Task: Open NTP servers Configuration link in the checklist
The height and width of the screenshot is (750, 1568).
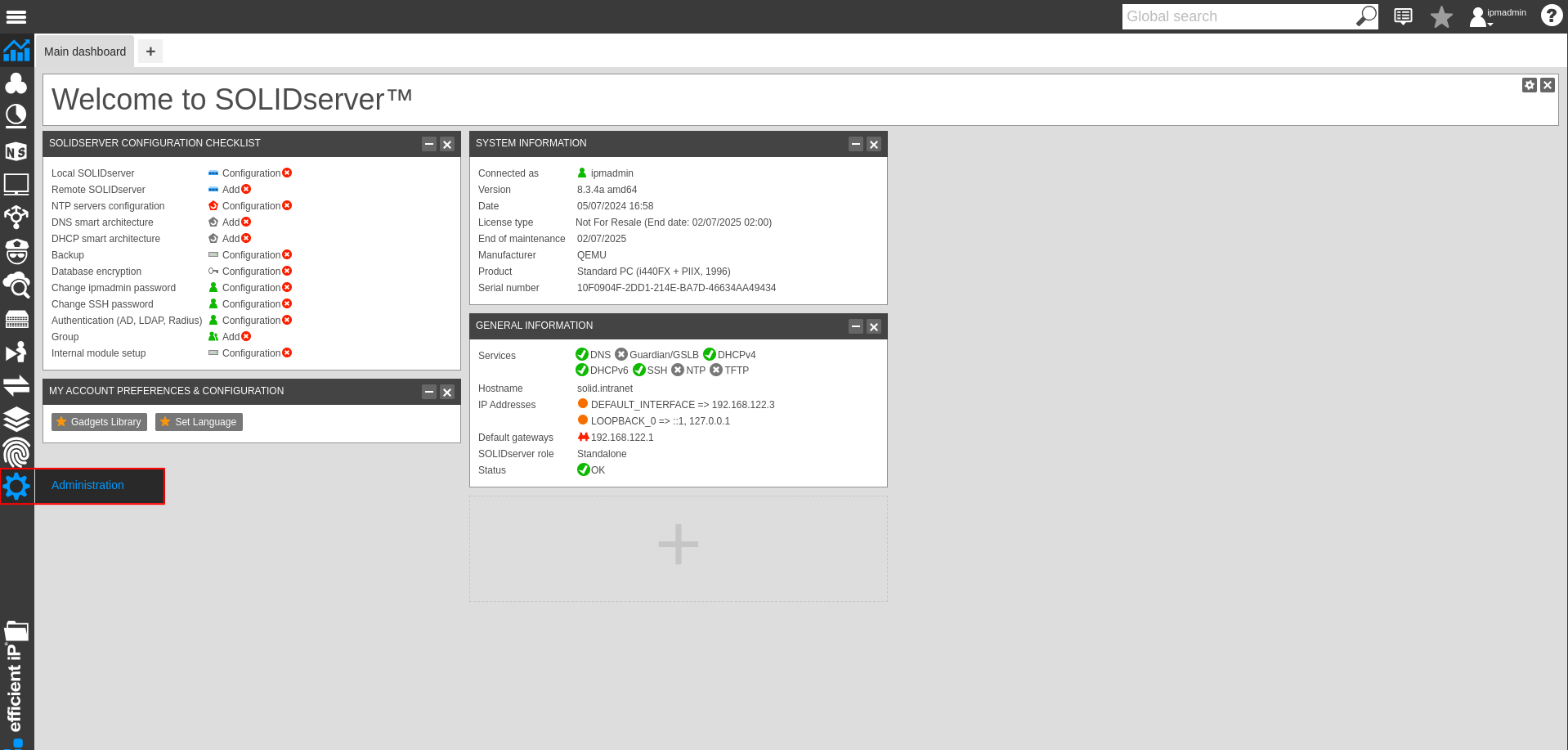Action: click(252, 205)
